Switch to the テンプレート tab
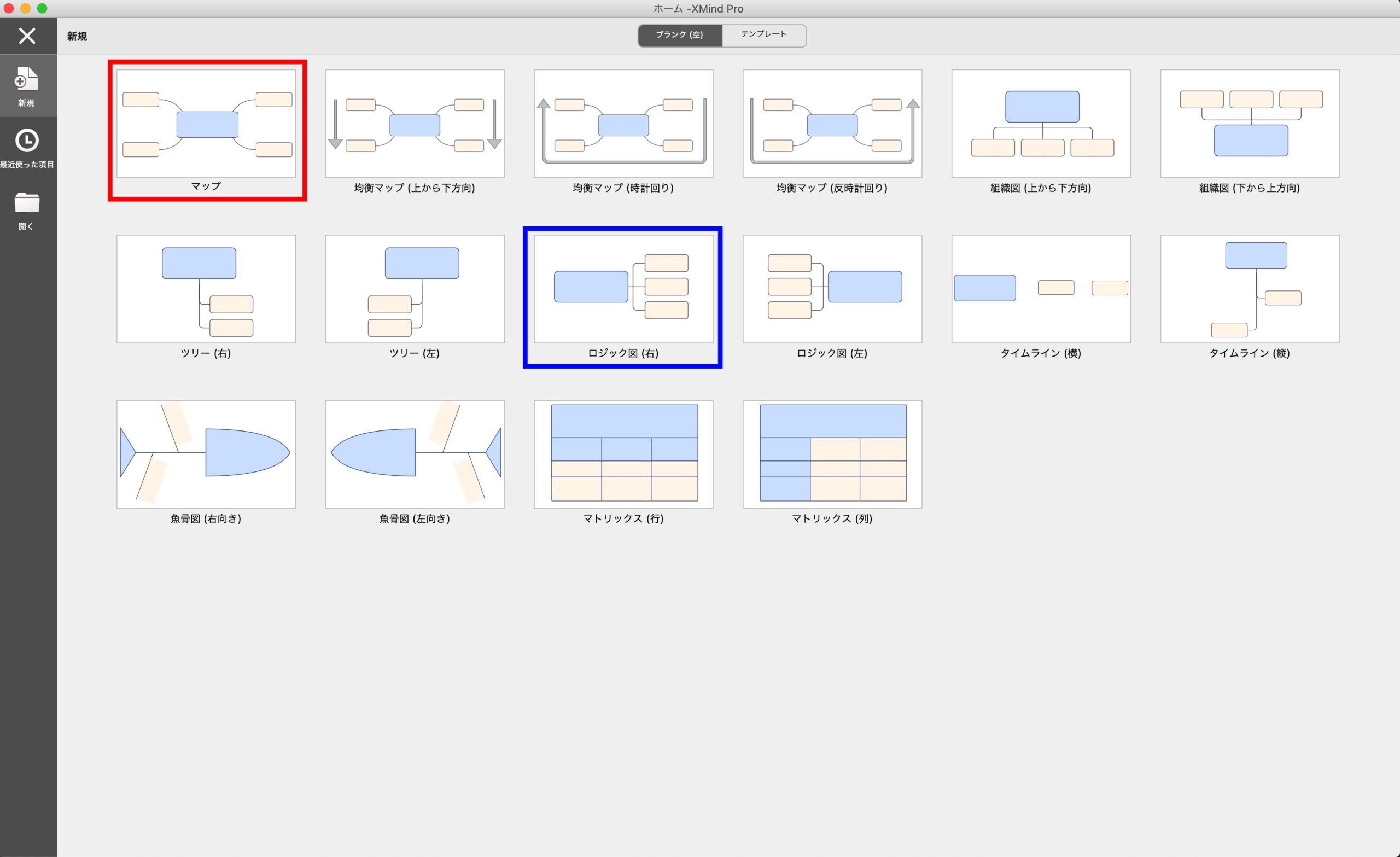This screenshot has height=857, width=1400. coord(763,35)
